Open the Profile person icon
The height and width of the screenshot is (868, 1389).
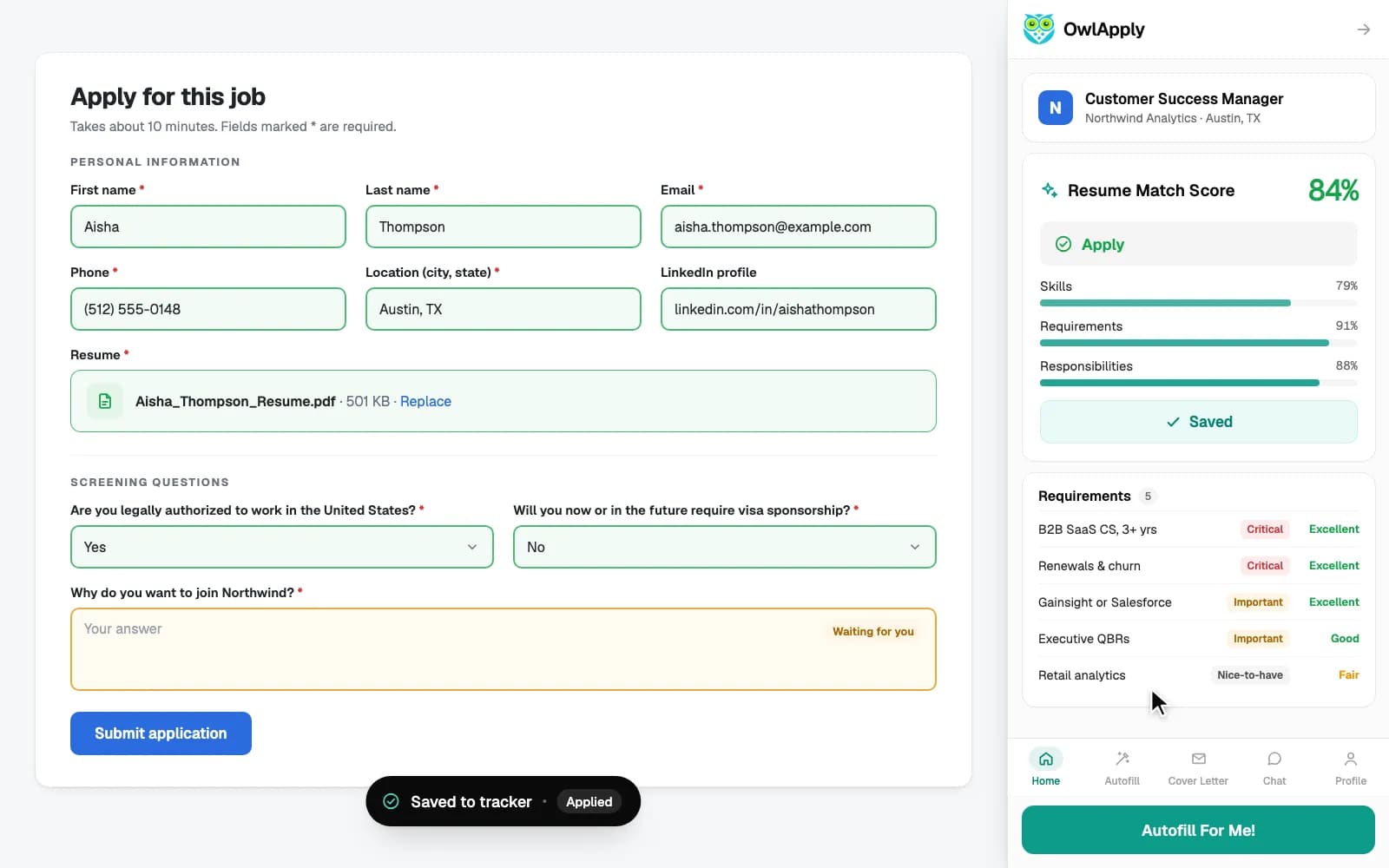coord(1351,759)
